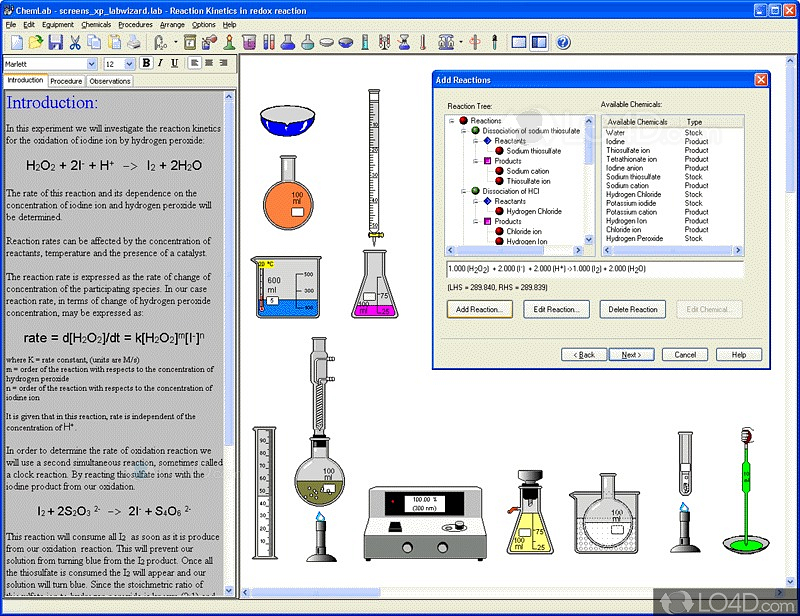
Task: Open the font size dropdown
Action: [x=129, y=62]
